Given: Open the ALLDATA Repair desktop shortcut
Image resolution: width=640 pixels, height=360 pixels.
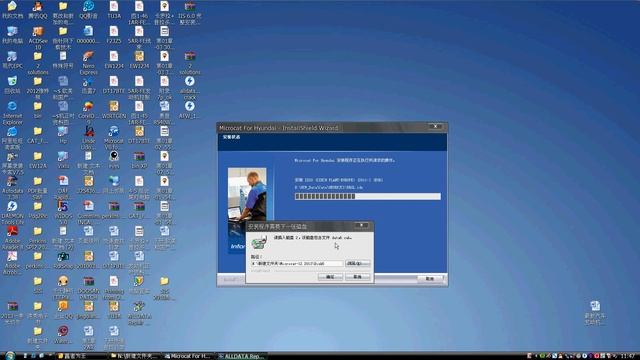Looking at the screenshot, I should [x=139, y=312].
